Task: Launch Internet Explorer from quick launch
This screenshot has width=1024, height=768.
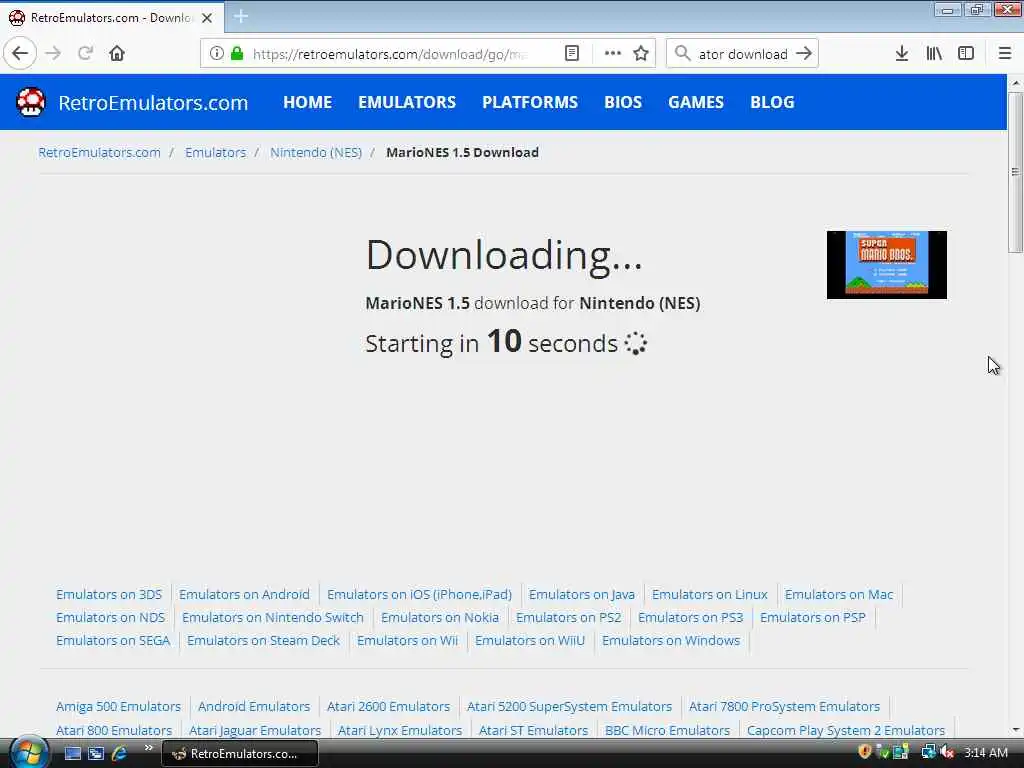Action: pyautogui.click(x=120, y=753)
